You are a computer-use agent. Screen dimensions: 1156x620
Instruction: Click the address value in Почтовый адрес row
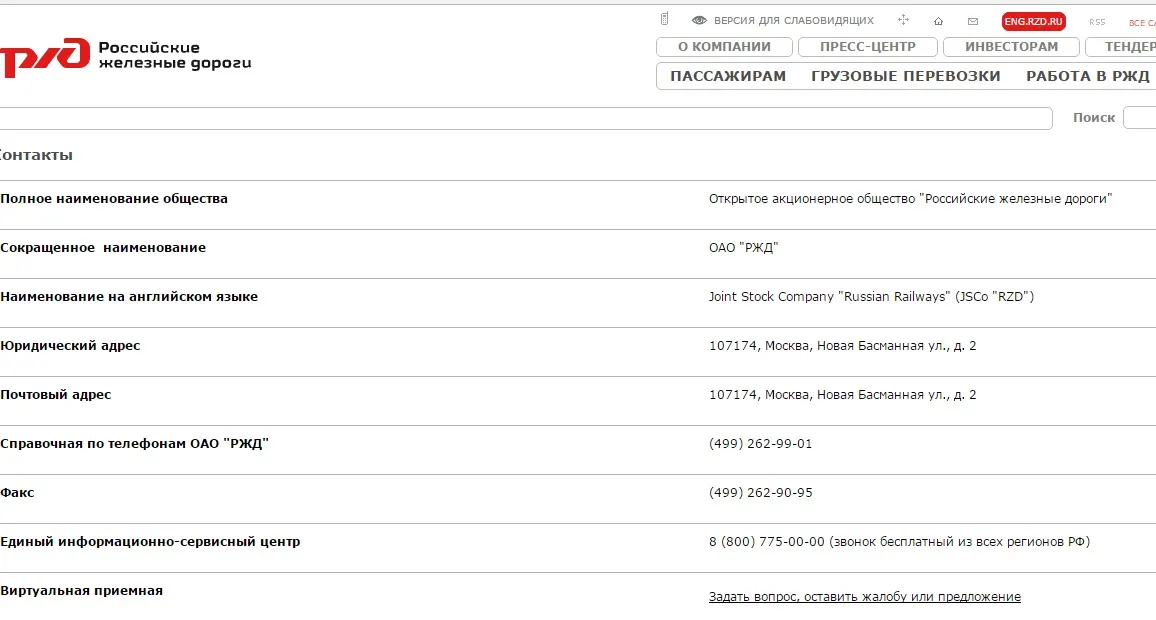(x=843, y=394)
